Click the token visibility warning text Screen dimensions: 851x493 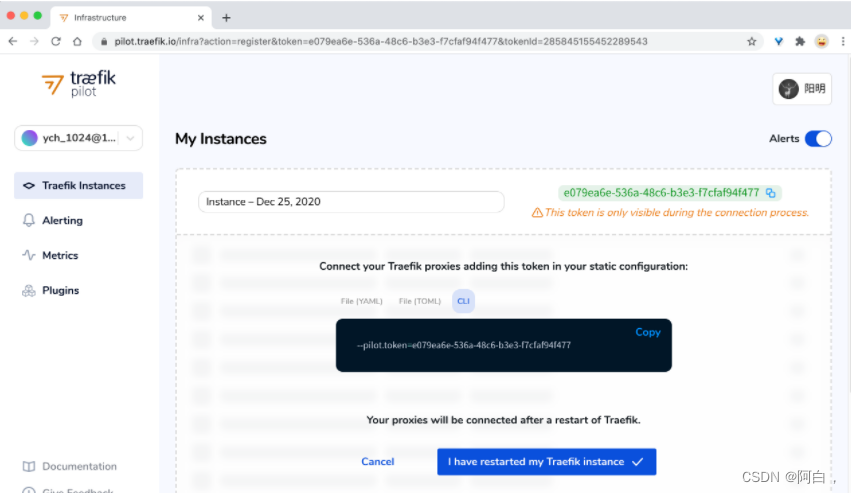(x=676, y=212)
